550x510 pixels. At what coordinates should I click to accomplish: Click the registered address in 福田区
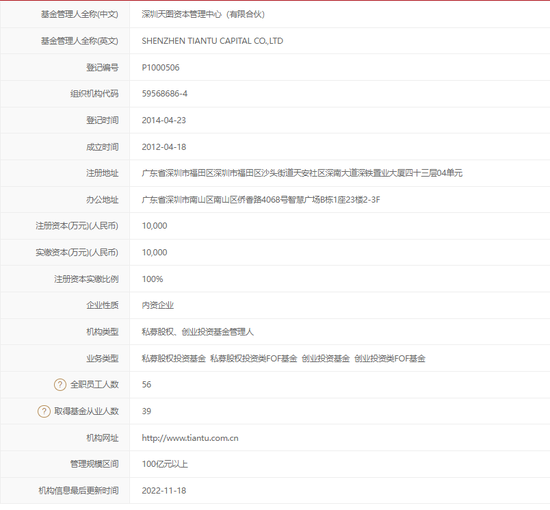[302, 173]
